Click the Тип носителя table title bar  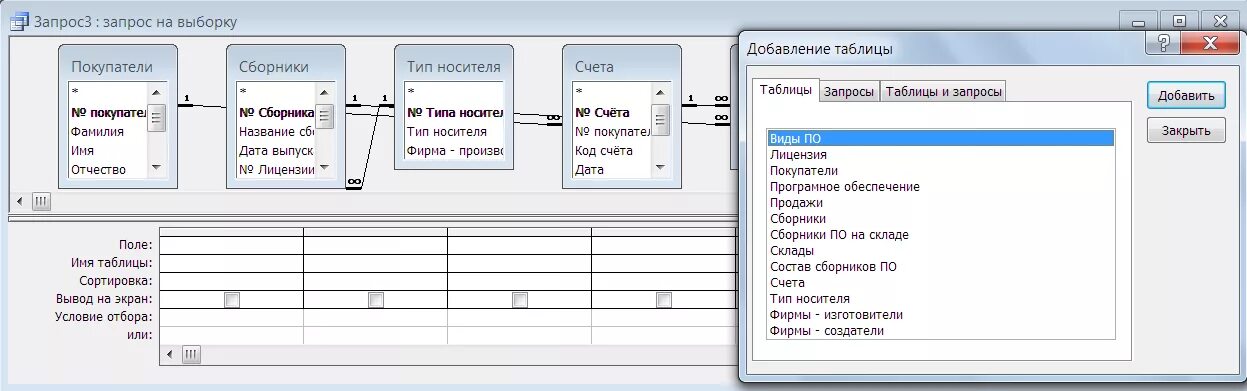tap(454, 66)
